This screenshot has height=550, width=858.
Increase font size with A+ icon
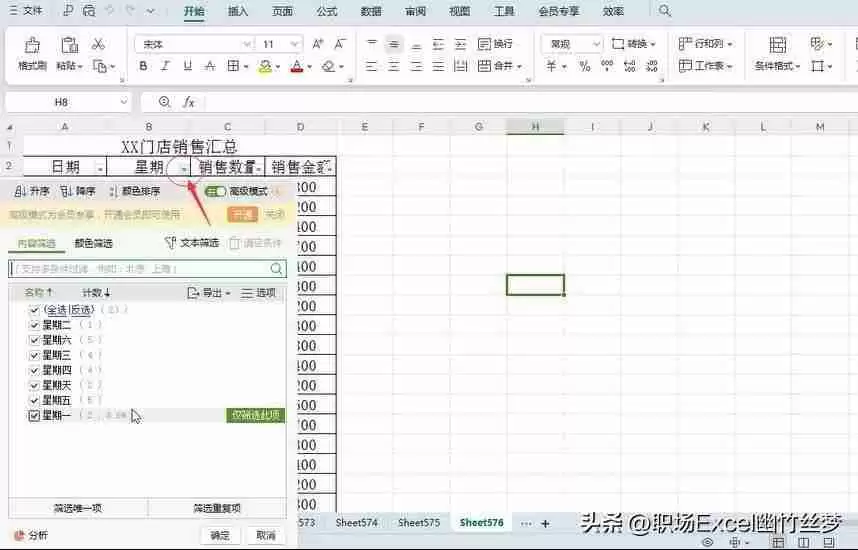317,44
